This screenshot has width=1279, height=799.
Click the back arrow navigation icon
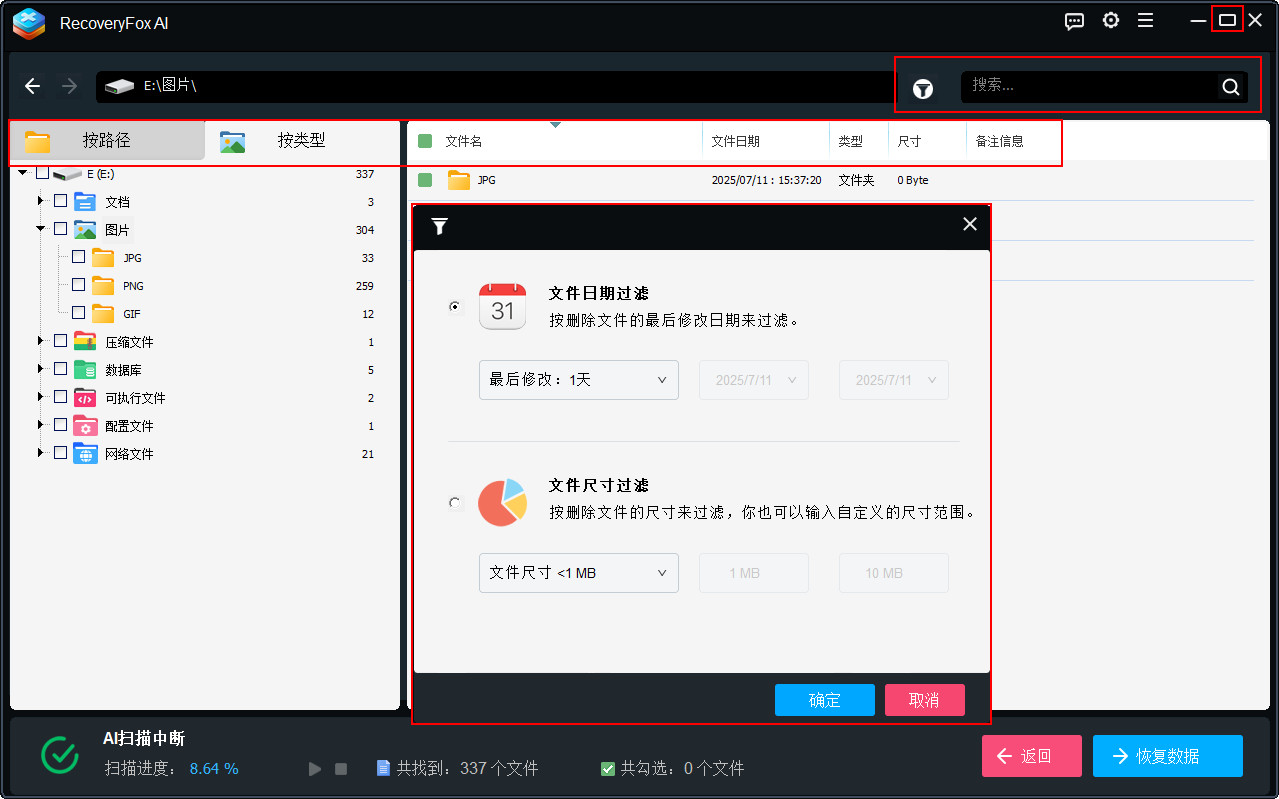coord(33,86)
